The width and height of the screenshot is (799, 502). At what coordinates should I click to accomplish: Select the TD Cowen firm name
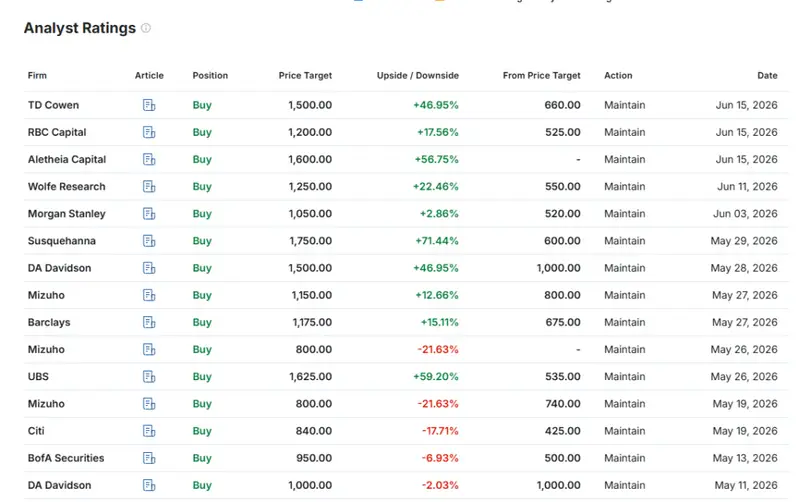[54, 105]
